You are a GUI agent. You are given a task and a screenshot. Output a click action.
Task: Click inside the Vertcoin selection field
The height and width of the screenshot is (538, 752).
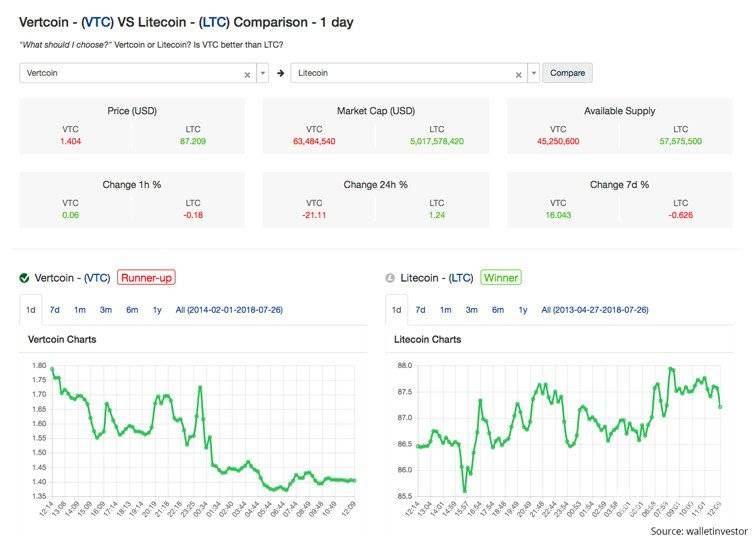138,73
